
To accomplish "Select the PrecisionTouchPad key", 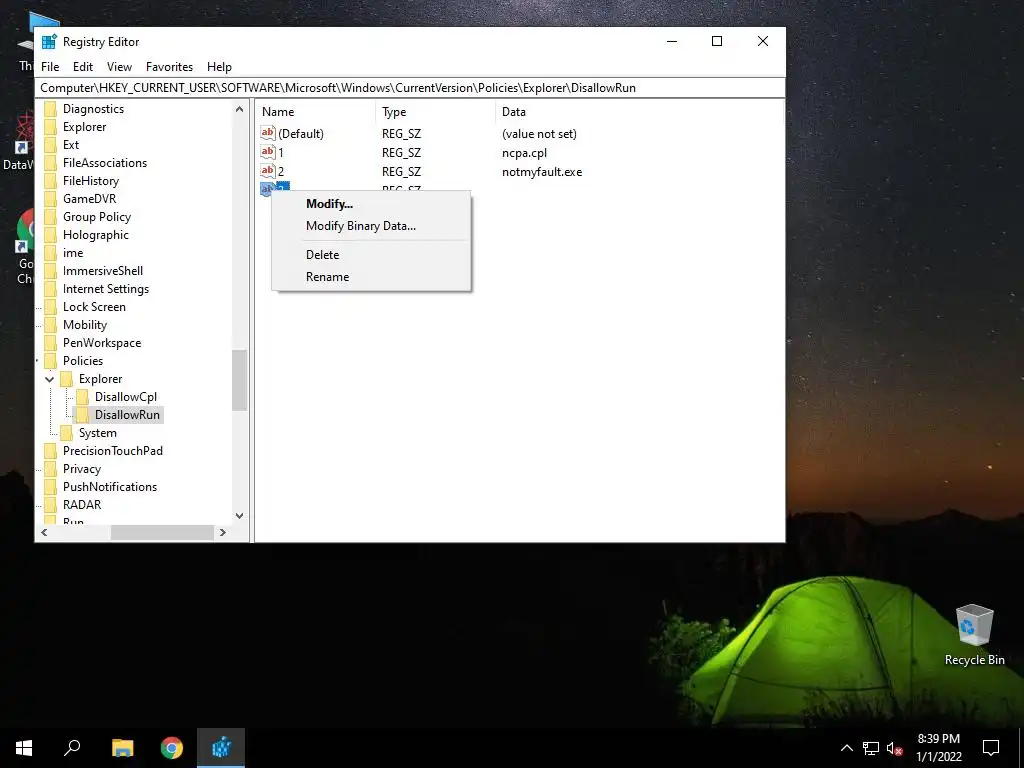I will click(x=113, y=451).
